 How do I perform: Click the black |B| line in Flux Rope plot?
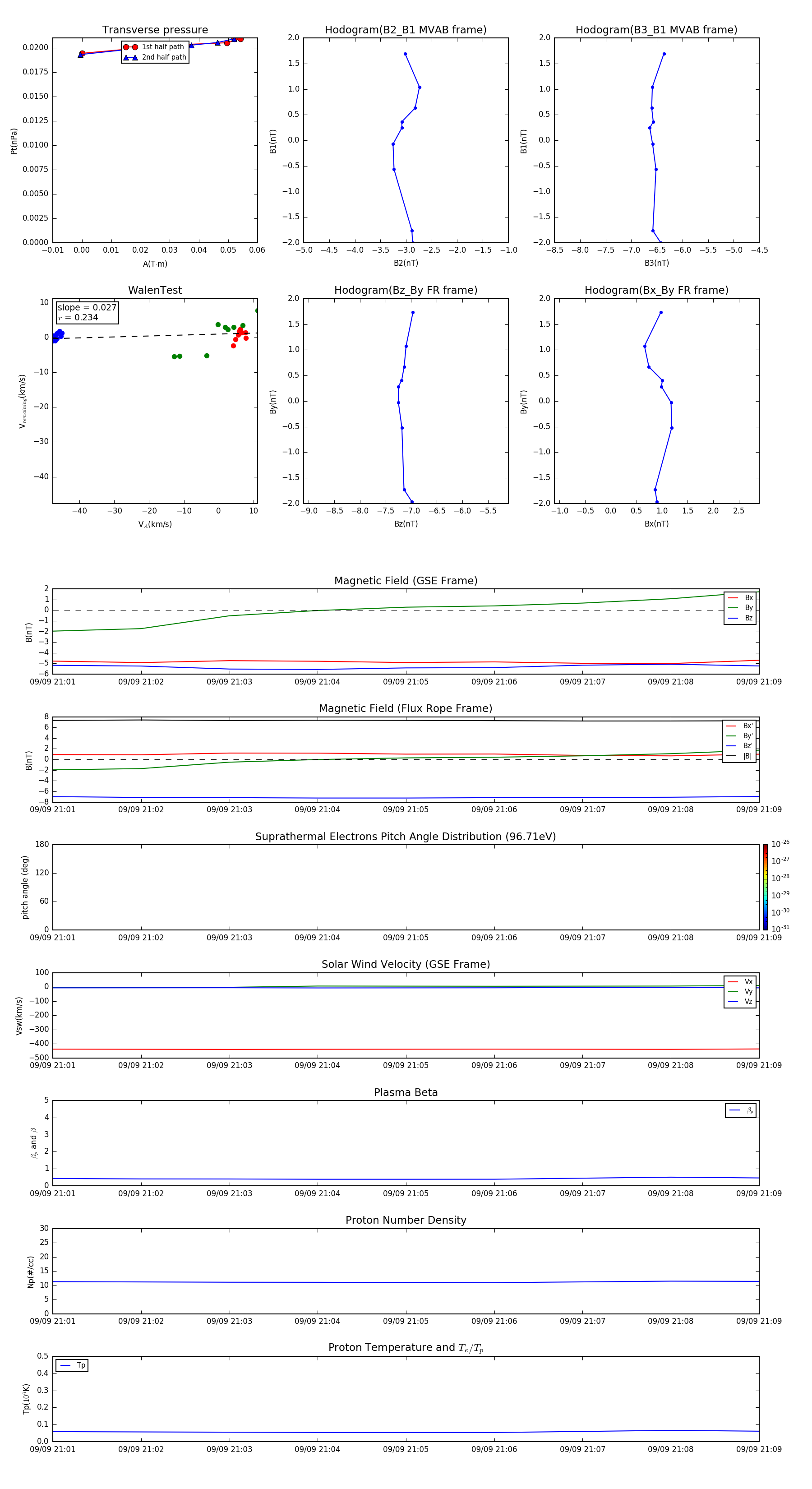point(406,720)
